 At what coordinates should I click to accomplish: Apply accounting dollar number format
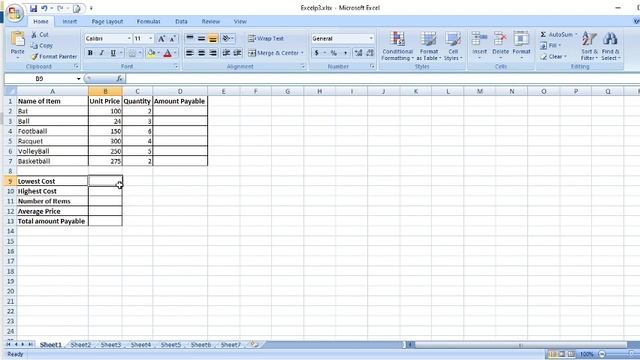316,53
